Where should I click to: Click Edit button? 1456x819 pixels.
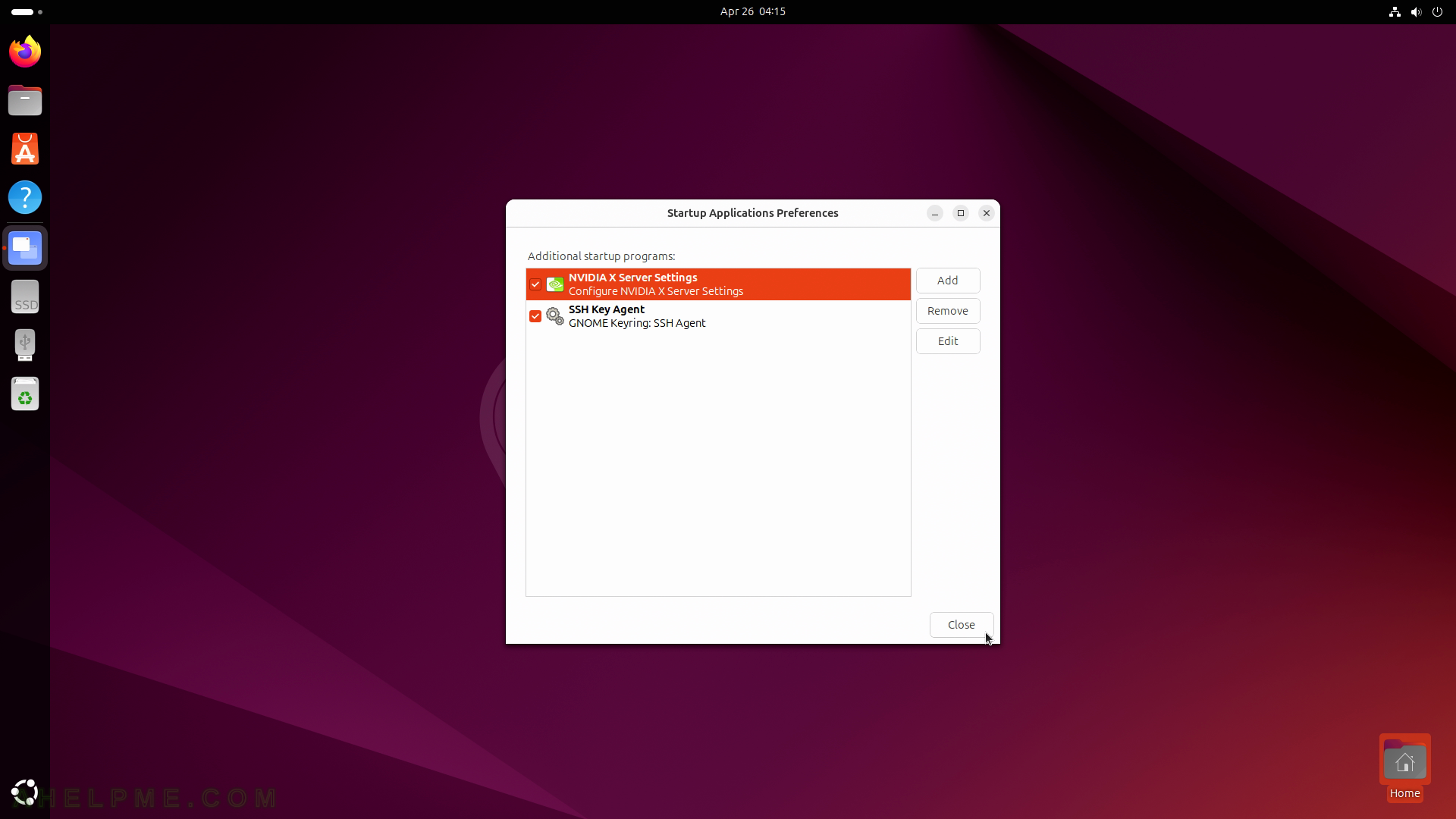pyautogui.click(x=948, y=341)
